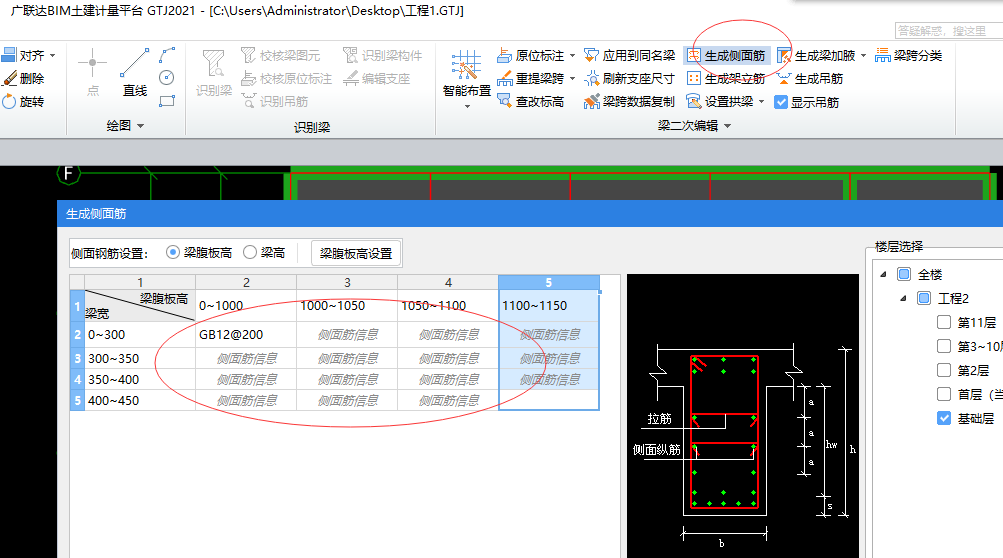Check the 首层 floor checkbox
1003x558 pixels.
point(944,394)
